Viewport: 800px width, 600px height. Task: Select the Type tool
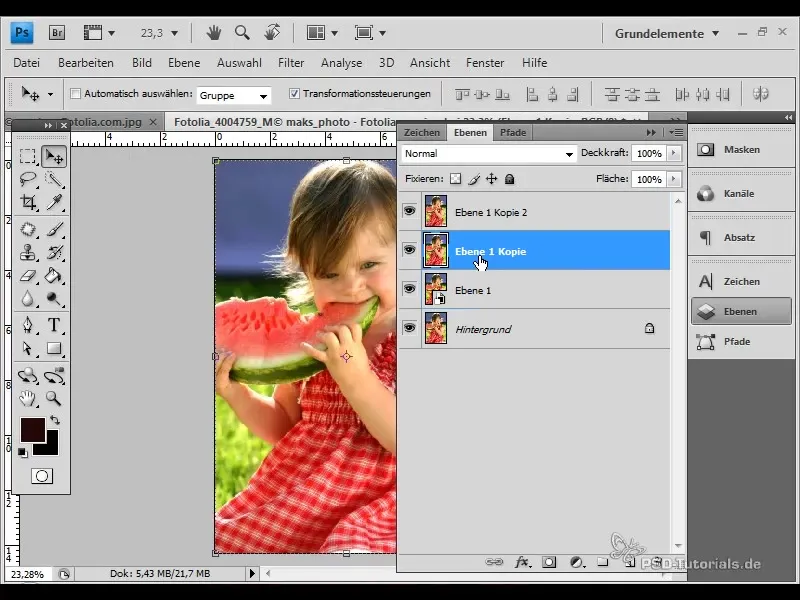click(x=54, y=325)
